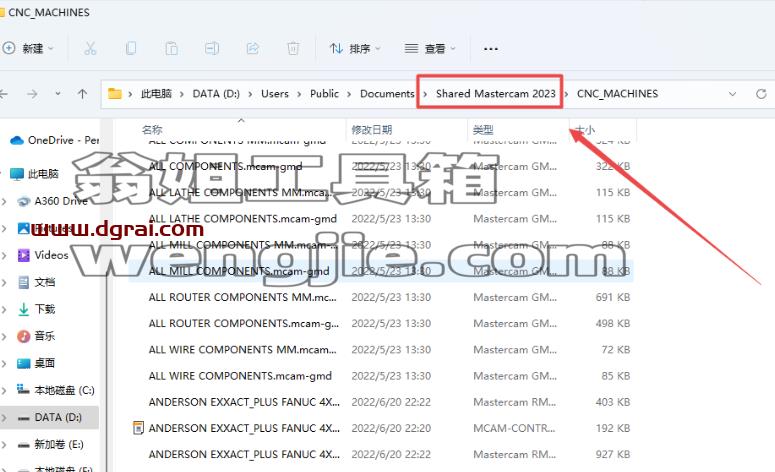Open A360 Drive in the sidebar
775x472 pixels.
52,201
